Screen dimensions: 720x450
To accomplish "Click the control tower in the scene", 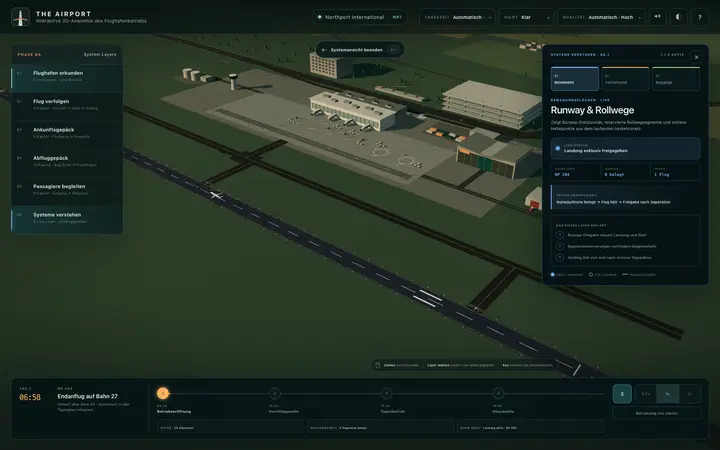I will [233, 81].
